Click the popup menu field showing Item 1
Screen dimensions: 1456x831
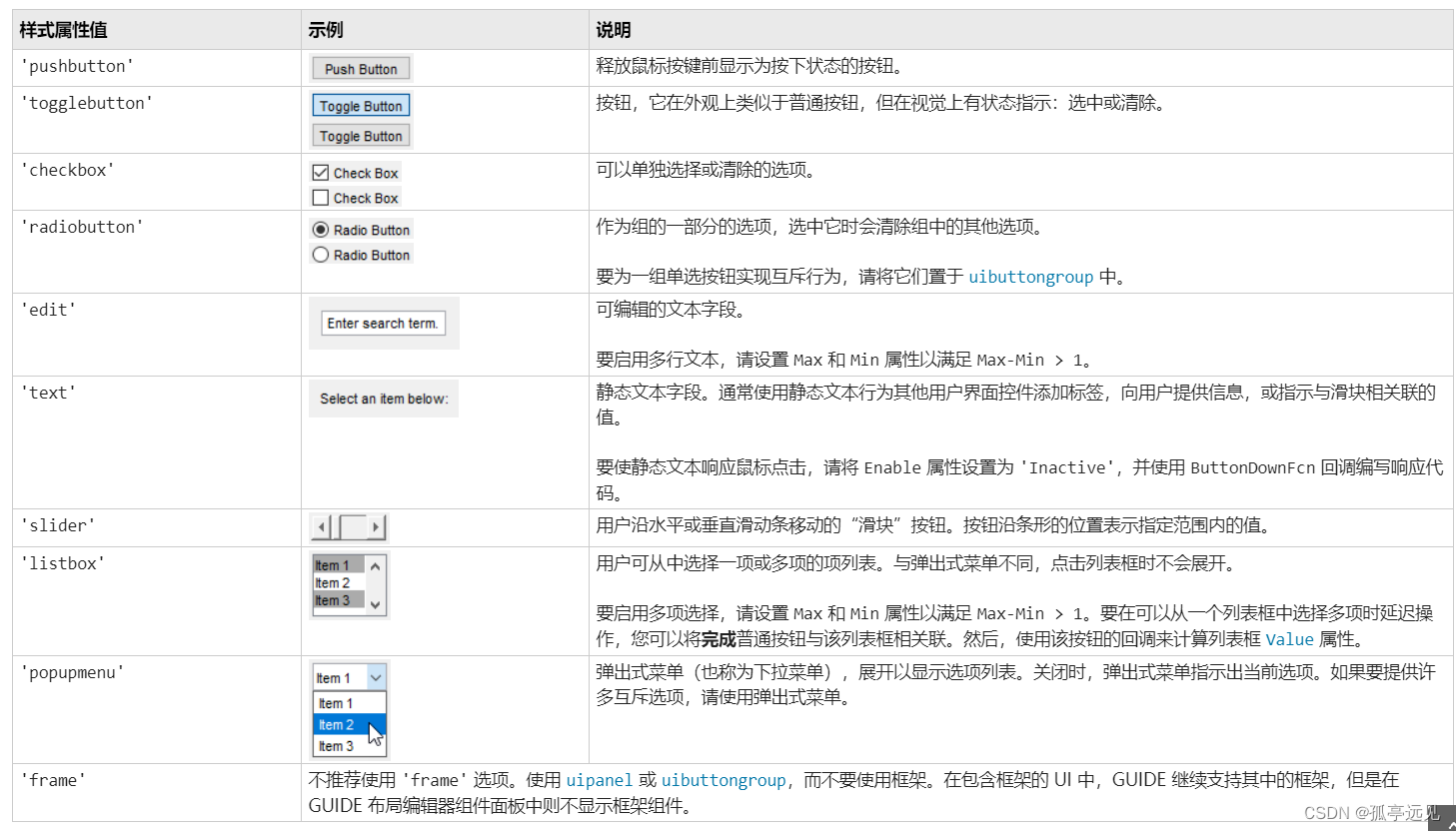(x=350, y=678)
